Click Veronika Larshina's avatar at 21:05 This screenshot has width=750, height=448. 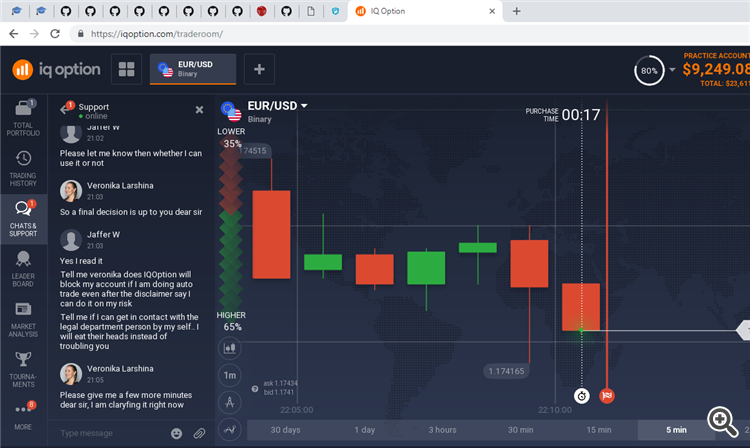click(71, 374)
